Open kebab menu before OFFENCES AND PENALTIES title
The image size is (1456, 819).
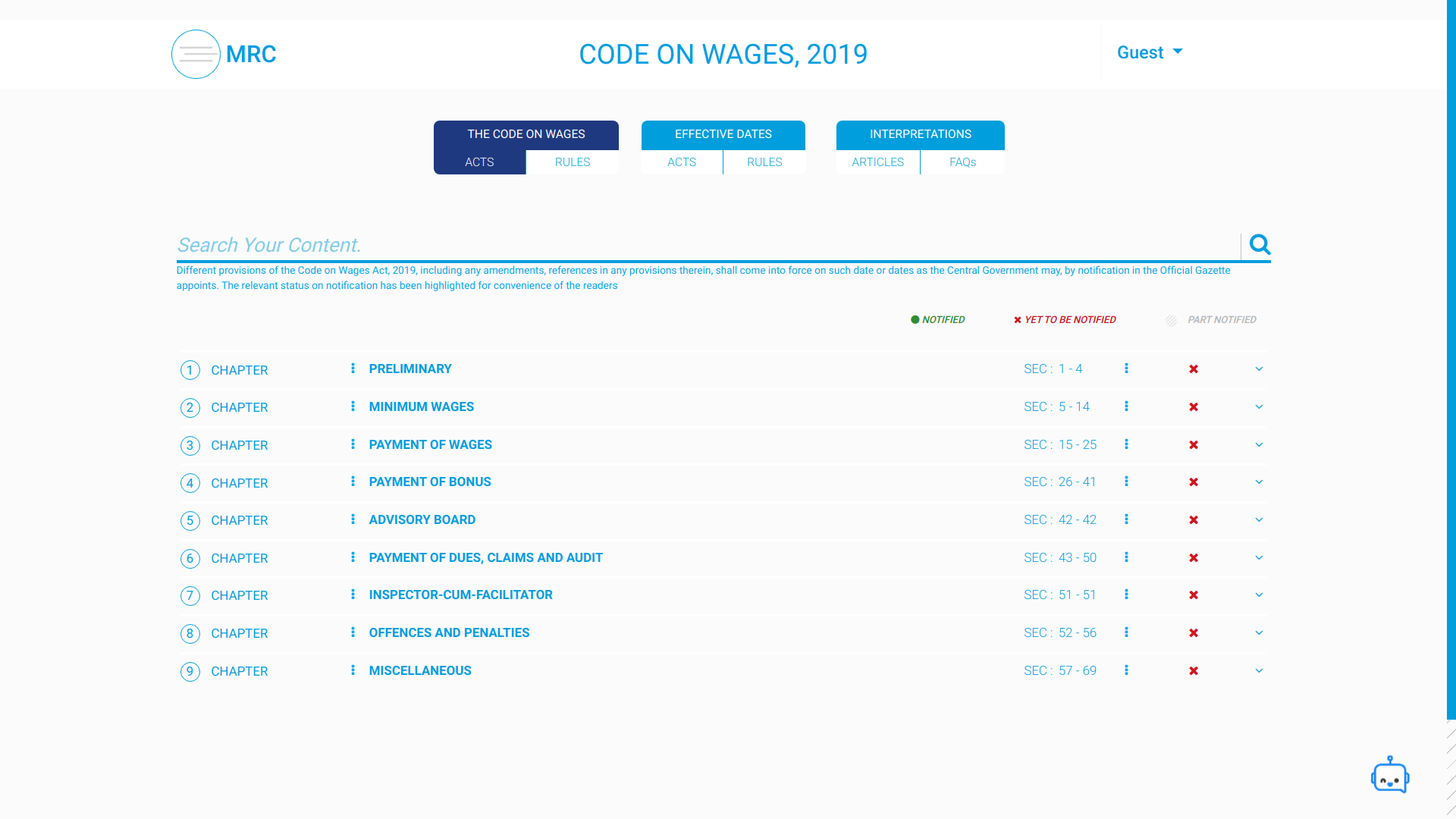pos(353,632)
